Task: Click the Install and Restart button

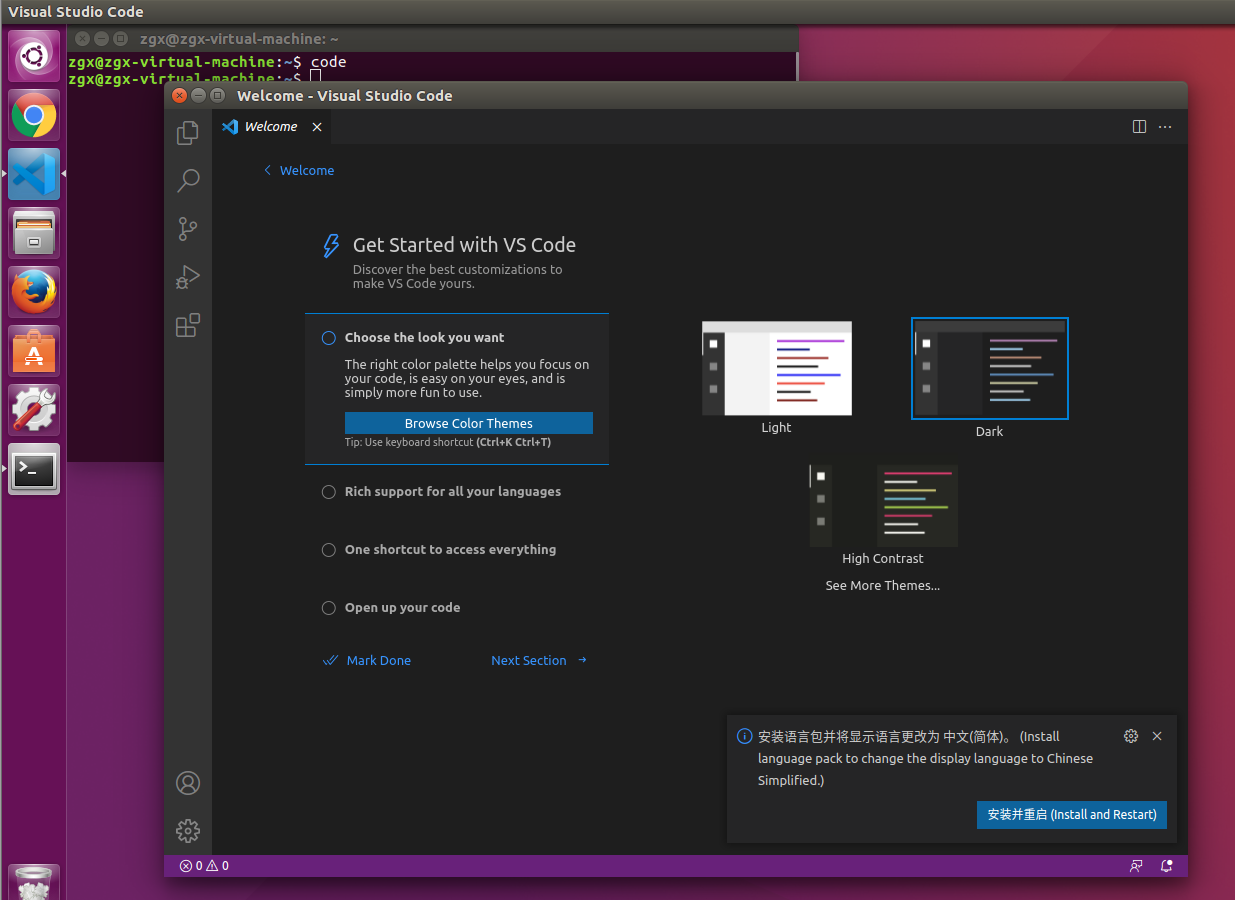Action: click(x=1072, y=815)
